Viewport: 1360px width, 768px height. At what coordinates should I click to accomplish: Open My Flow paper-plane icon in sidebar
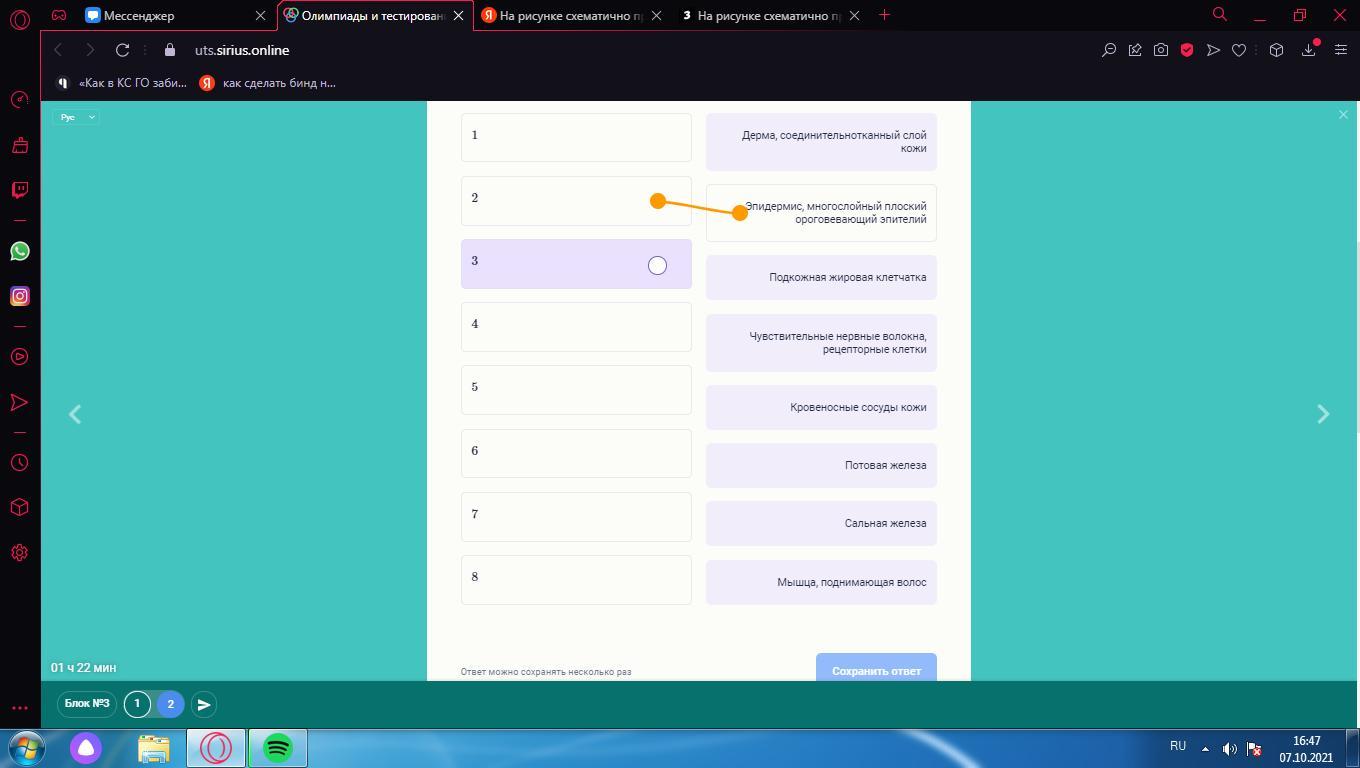tap(19, 402)
